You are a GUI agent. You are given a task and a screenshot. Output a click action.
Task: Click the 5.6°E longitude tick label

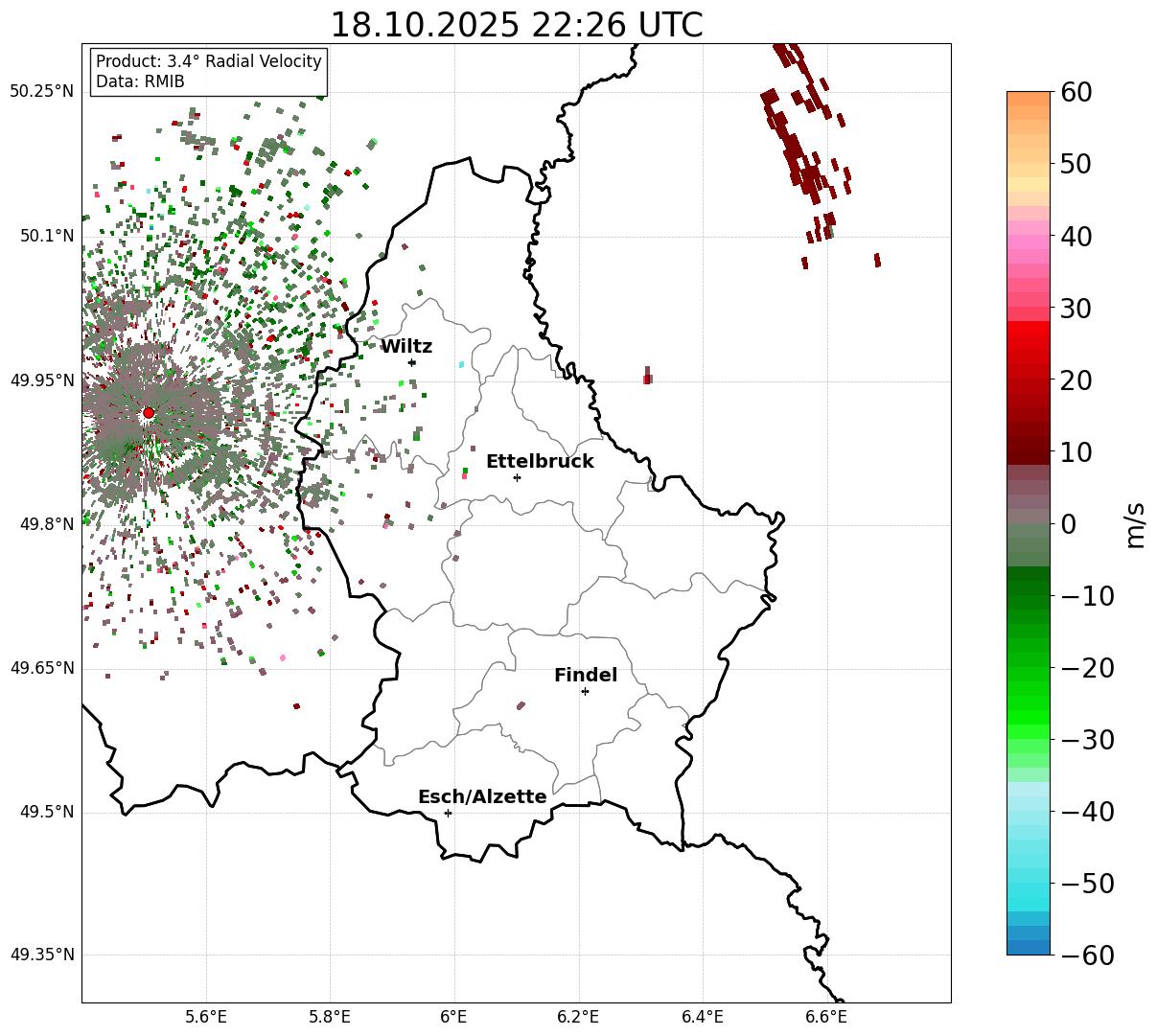pyautogui.click(x=206, y=1017)
